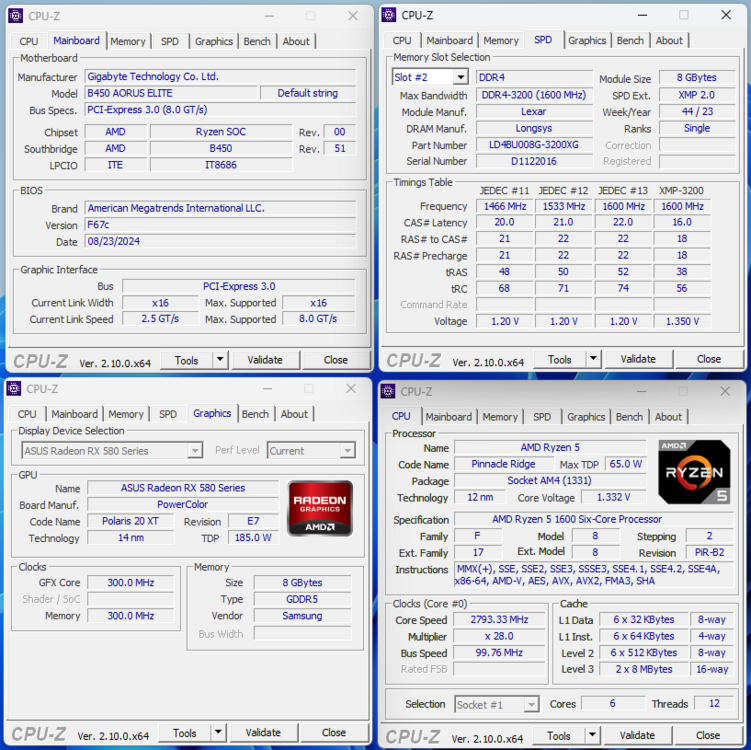Screen dimensions: 751x750
Task: Click Board Manuf. PowerColor value
Action: tap(182, 504)
